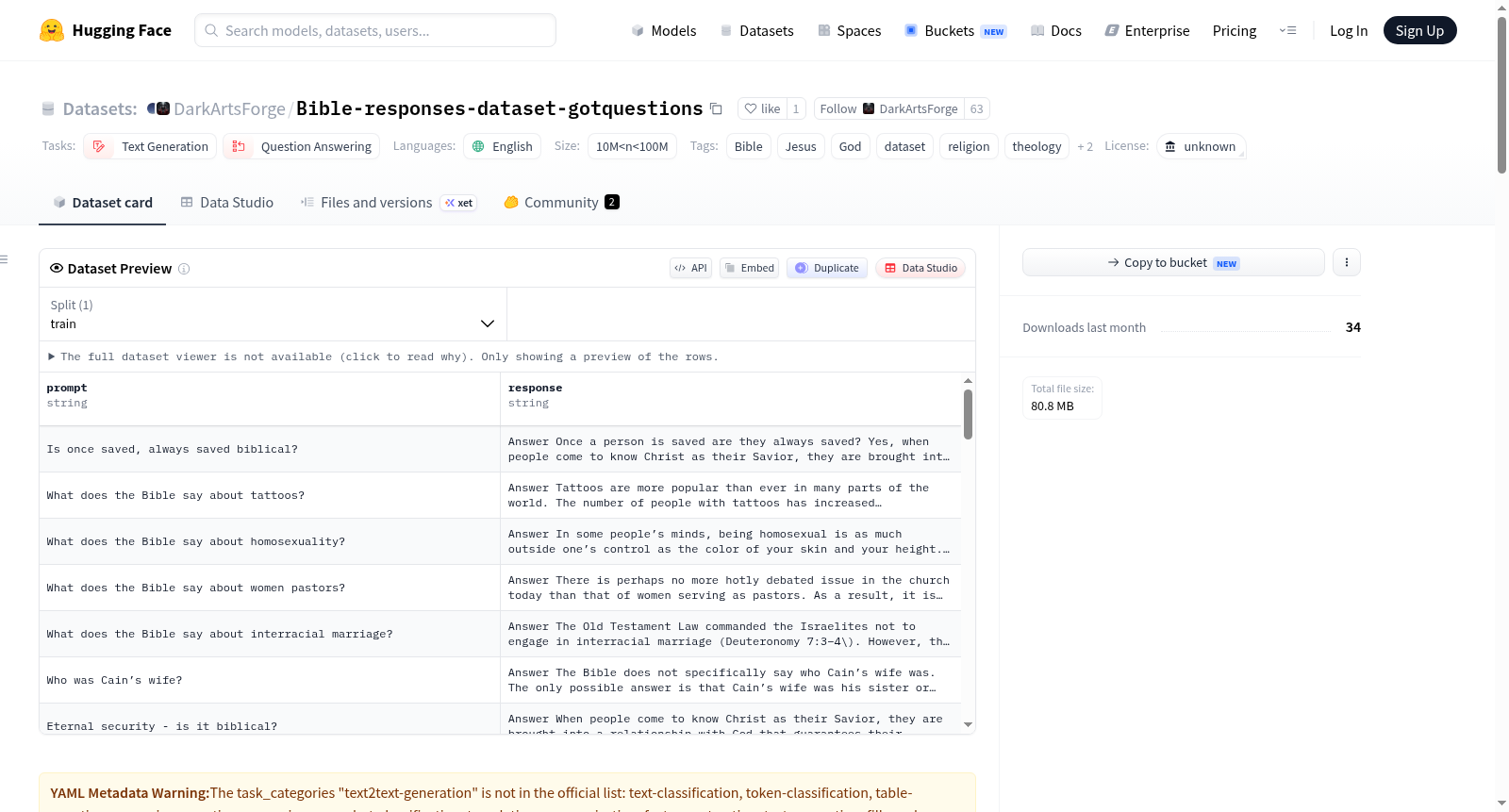Open the Datasets page
The image size is (1509, 812).
coord(757,30)
